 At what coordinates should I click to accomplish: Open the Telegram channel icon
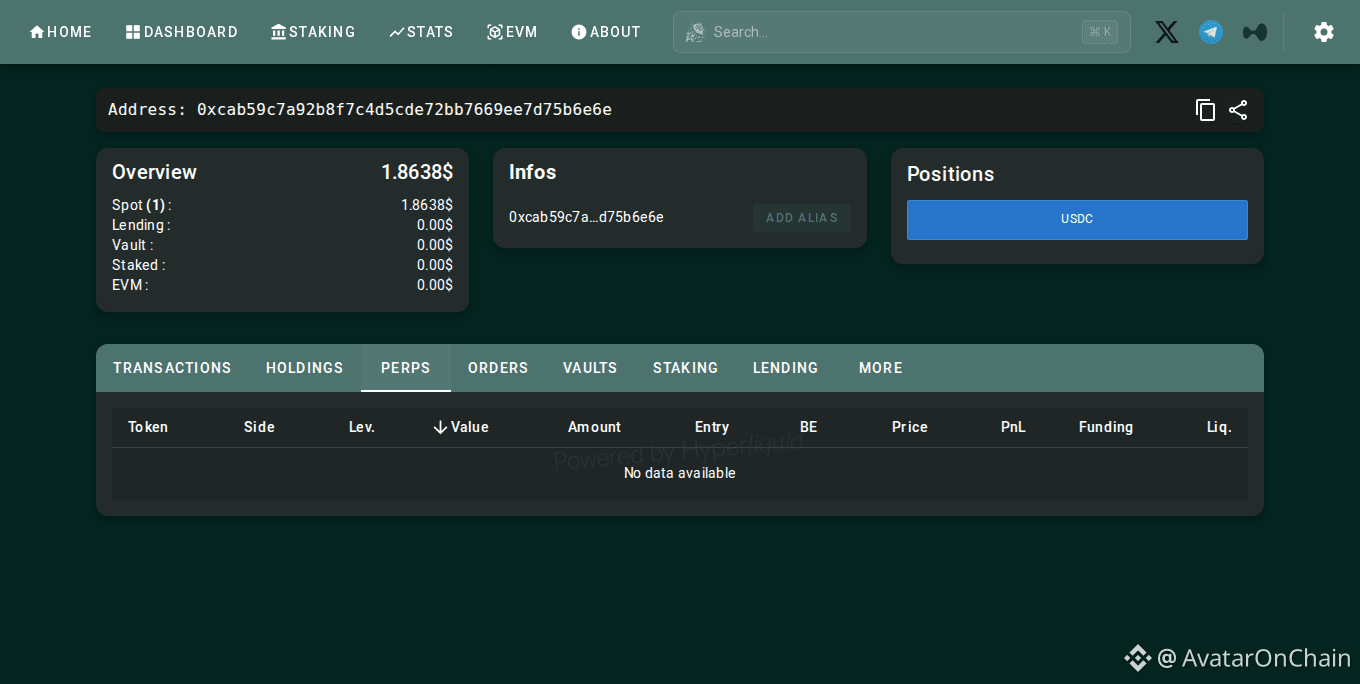1211,32
